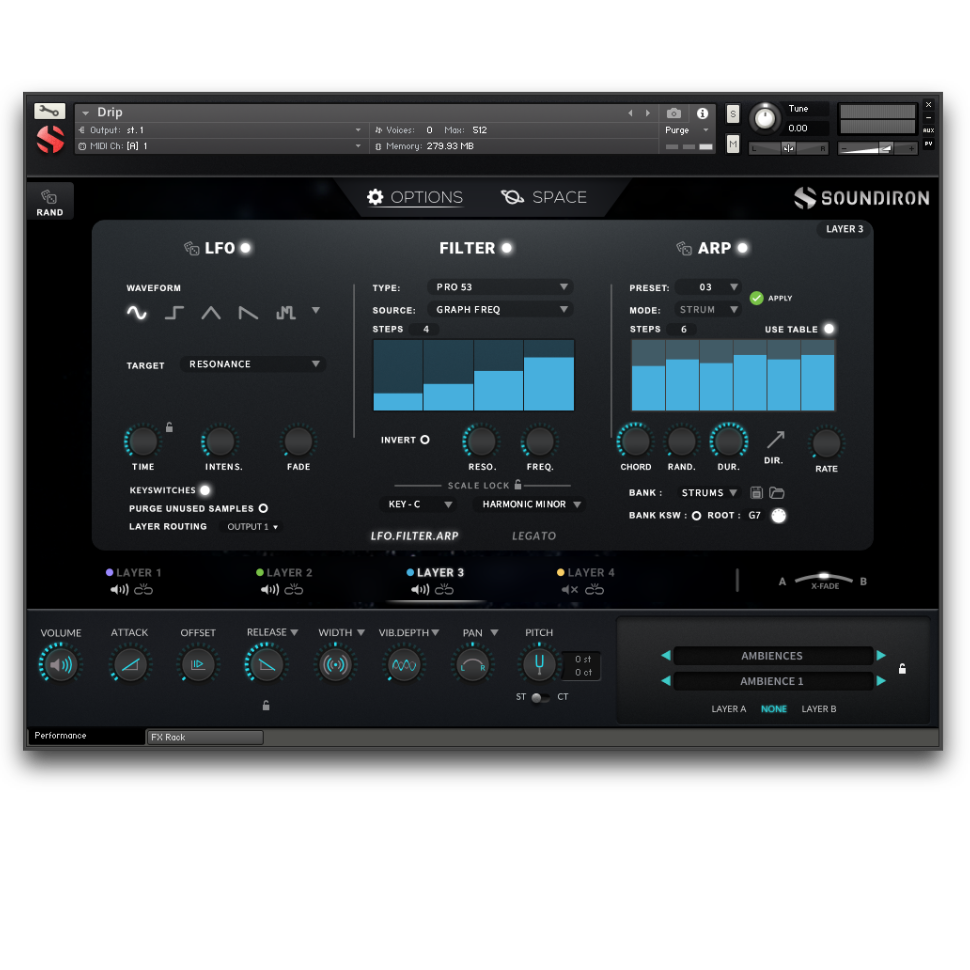Click the camera snapshot icon in header

[674, 113]
